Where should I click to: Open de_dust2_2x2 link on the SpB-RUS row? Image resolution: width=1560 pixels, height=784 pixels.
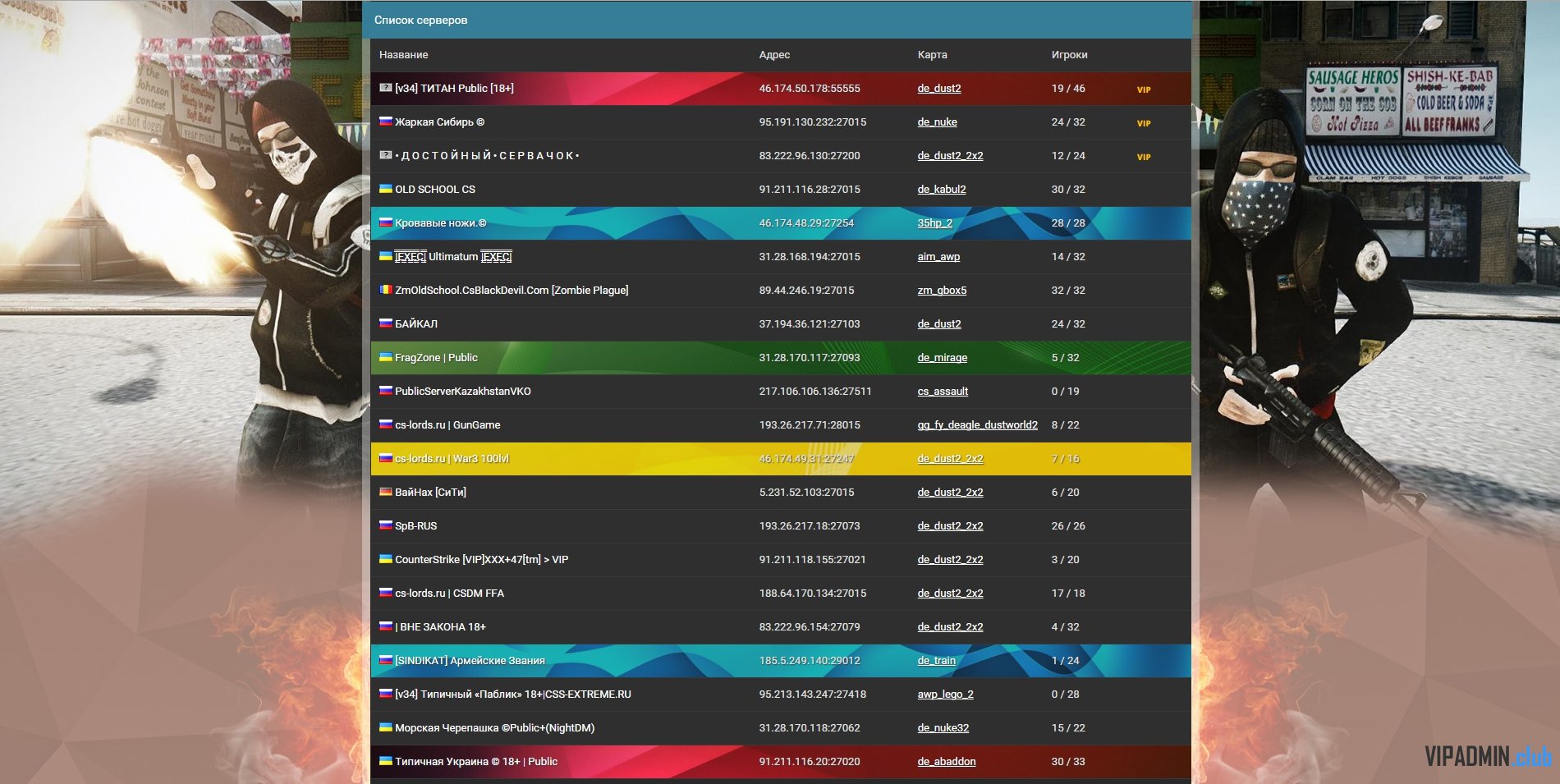point(951,526)
